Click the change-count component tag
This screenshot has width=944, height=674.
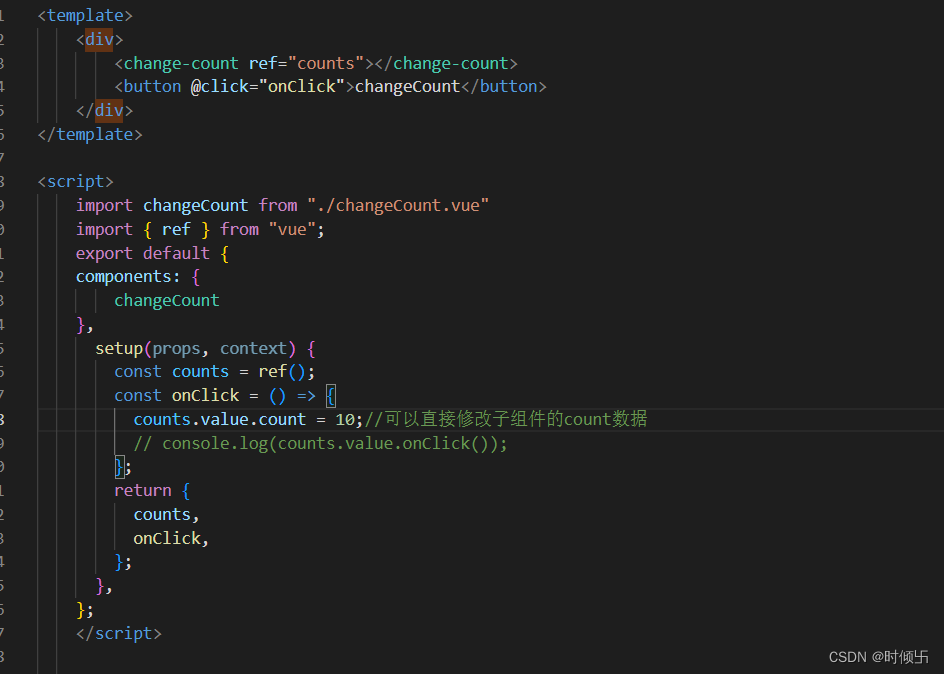click(180, 62)
